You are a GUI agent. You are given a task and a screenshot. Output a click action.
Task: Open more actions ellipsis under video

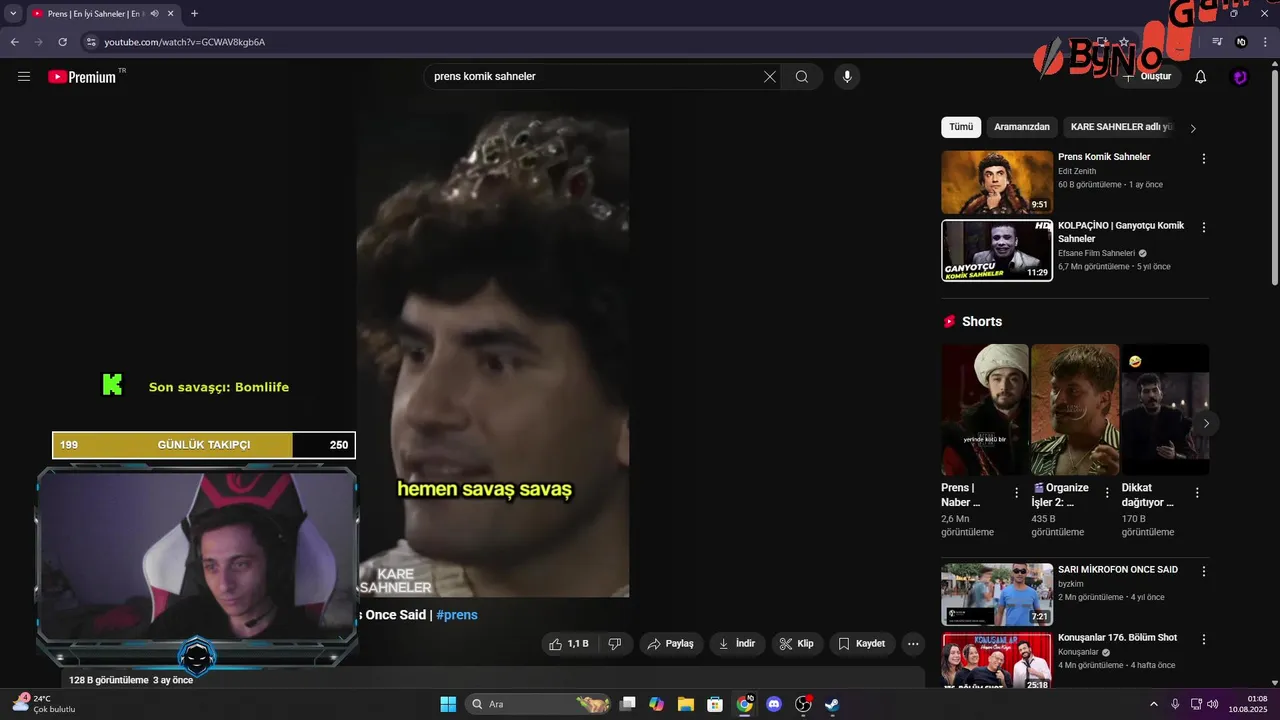tap(913, 644)
